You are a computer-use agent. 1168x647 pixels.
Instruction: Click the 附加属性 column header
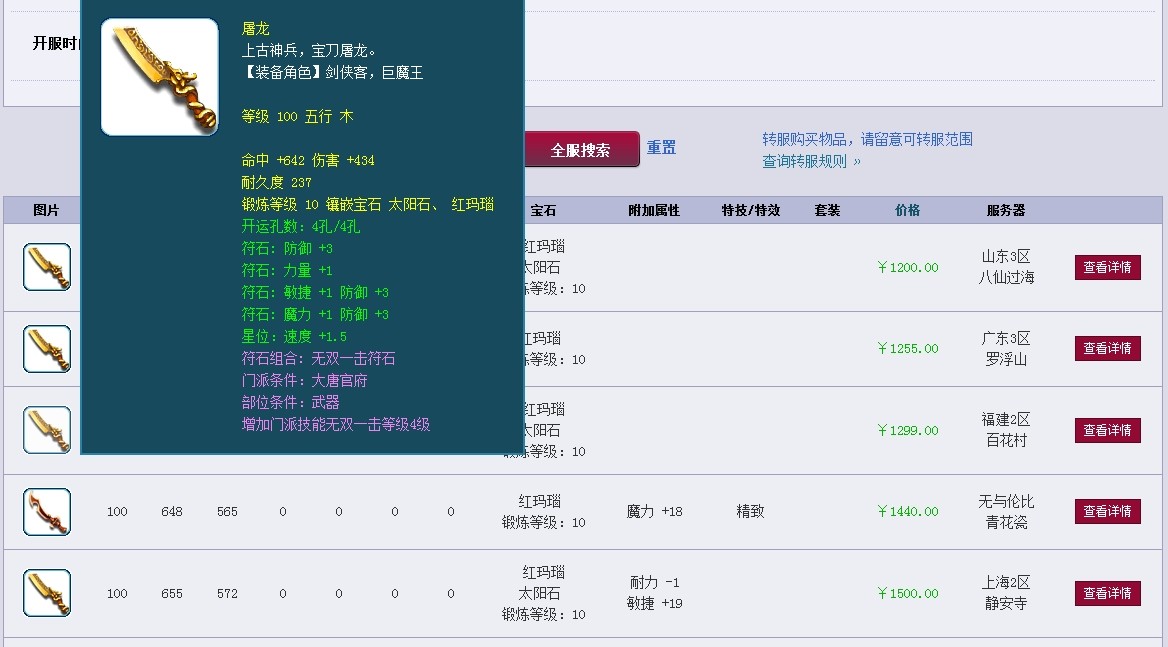coord(654,210)
